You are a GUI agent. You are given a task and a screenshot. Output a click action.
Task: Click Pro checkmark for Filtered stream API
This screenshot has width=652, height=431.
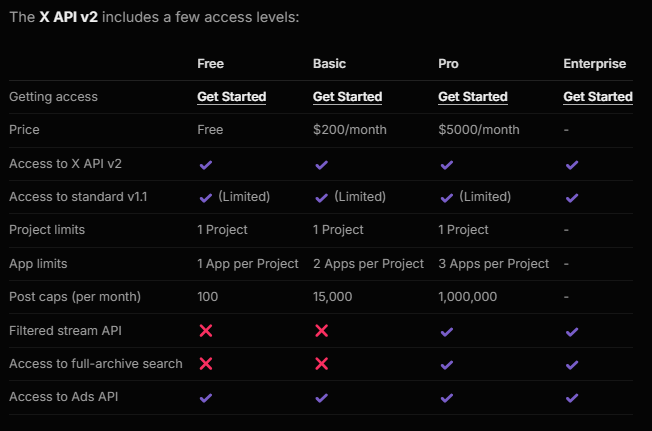tap(447, 332)
